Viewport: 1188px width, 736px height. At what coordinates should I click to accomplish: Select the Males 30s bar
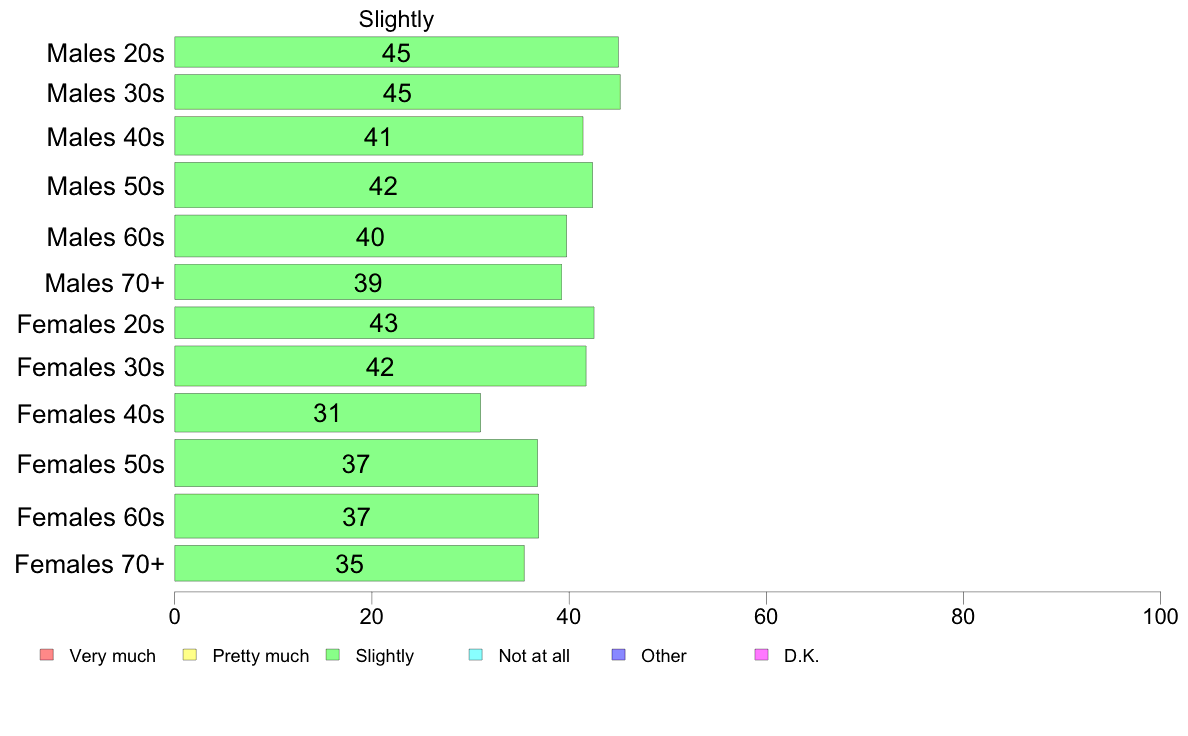pos(397,92)
